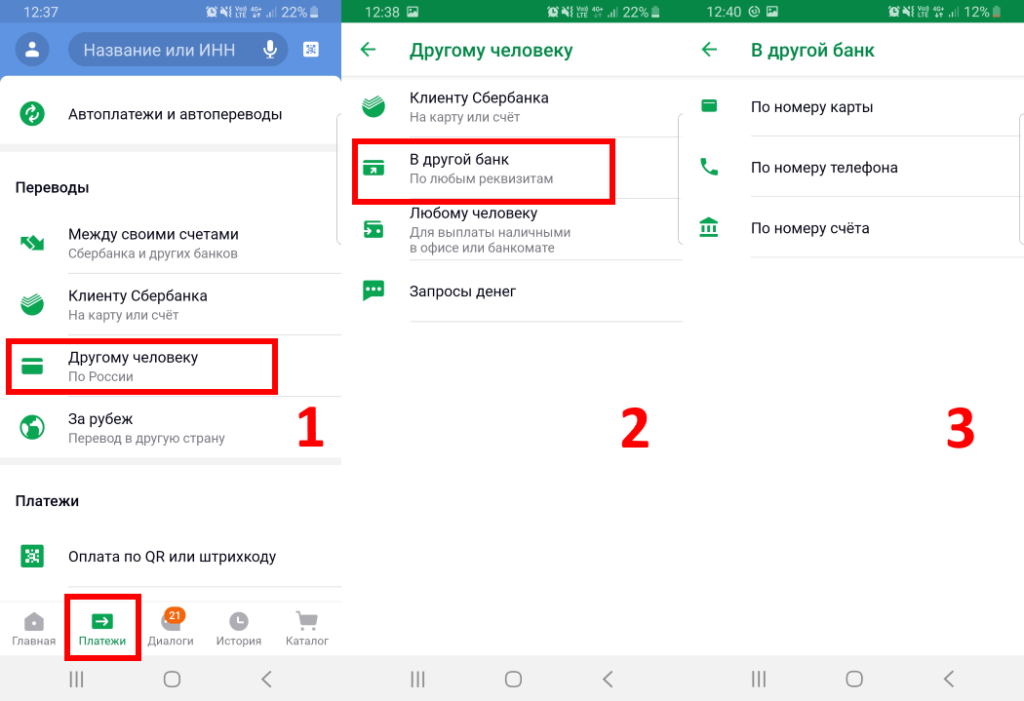This screenshot has width=1024, height=701.
Task: Switch to the 'Главная' tab
Action: pos(34,629)
